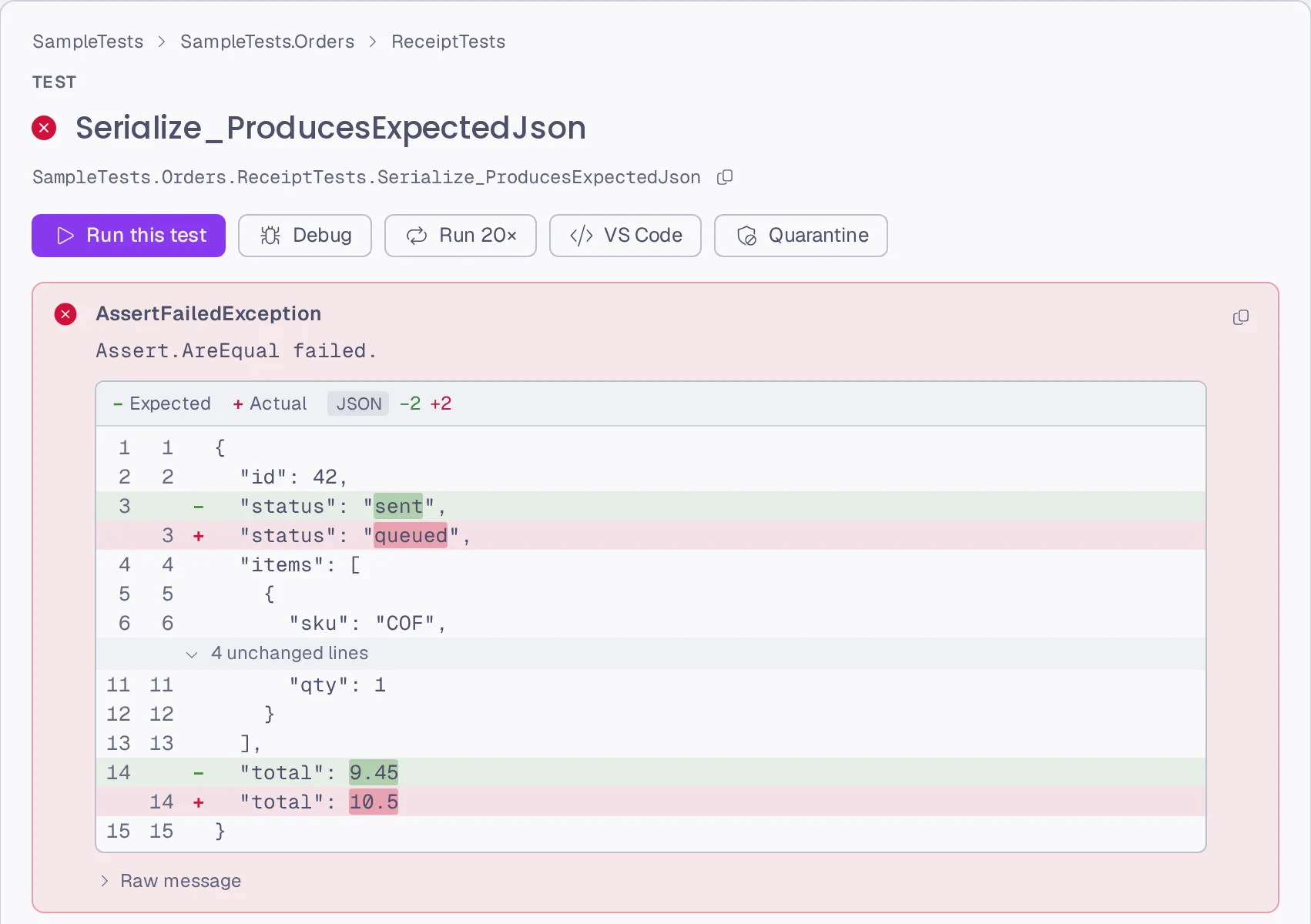Quarantine this failing test
This screenshot has width=1311, height=924.
click(801, 236)
